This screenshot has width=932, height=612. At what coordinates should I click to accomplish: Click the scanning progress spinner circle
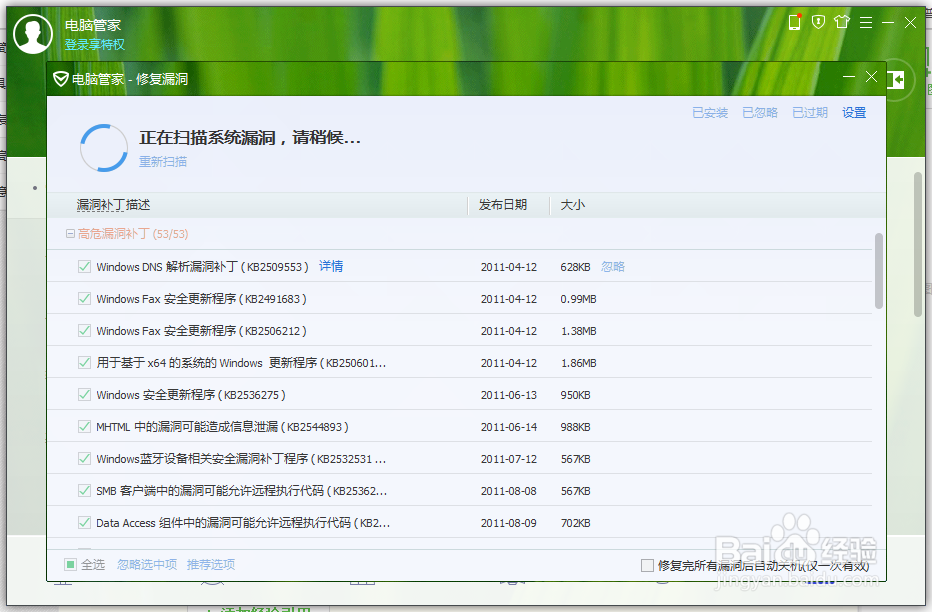pos(103,146)
